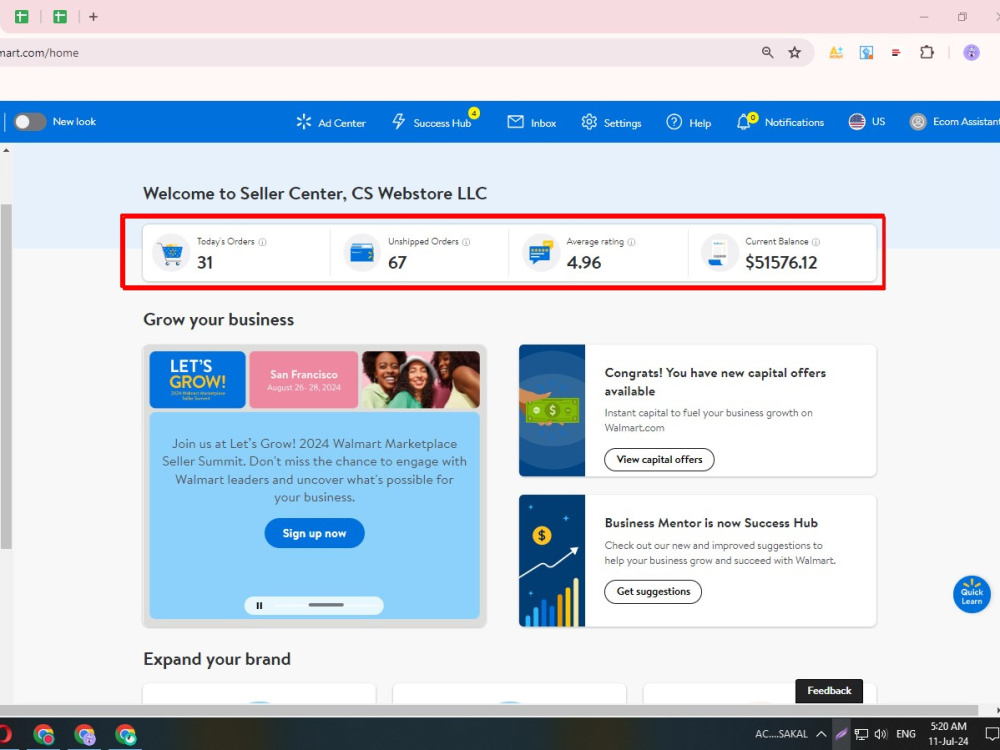The height and width of the screenshot is (750, 1000).
Task: Click the Average rating chat icon
Action: [x=541, y=253]
